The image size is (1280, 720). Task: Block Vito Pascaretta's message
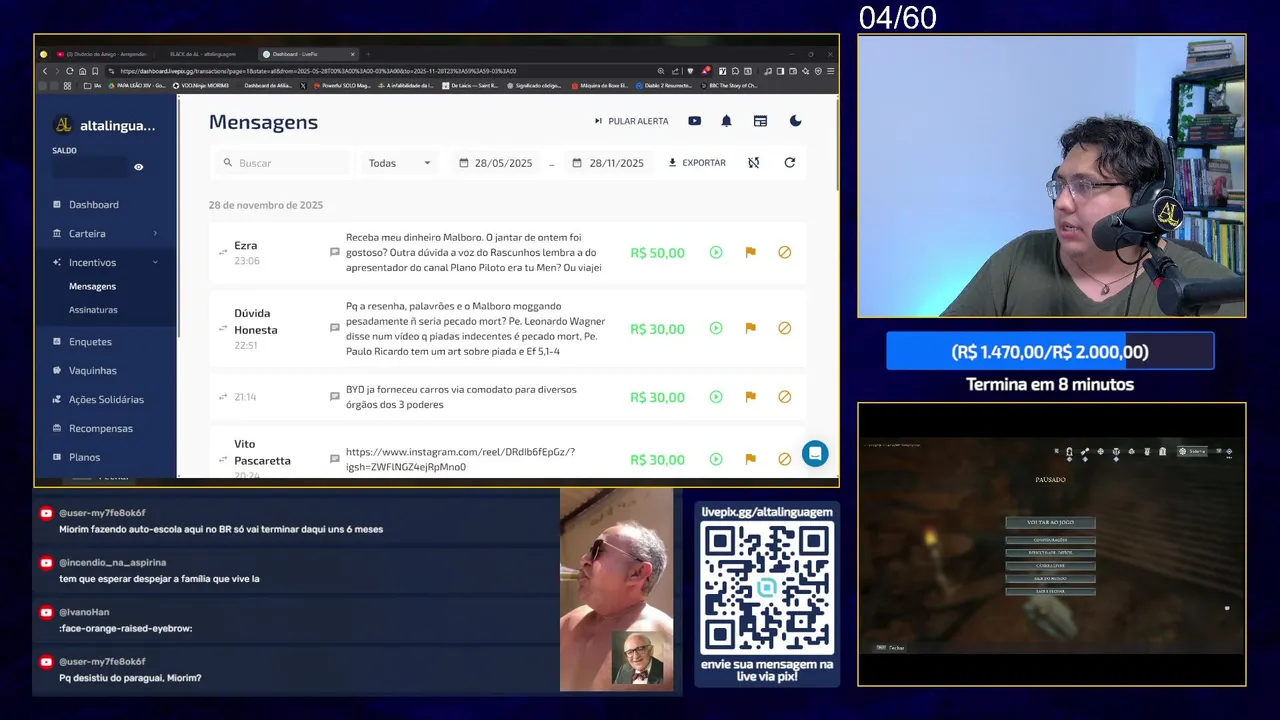[x=784, y=460]
